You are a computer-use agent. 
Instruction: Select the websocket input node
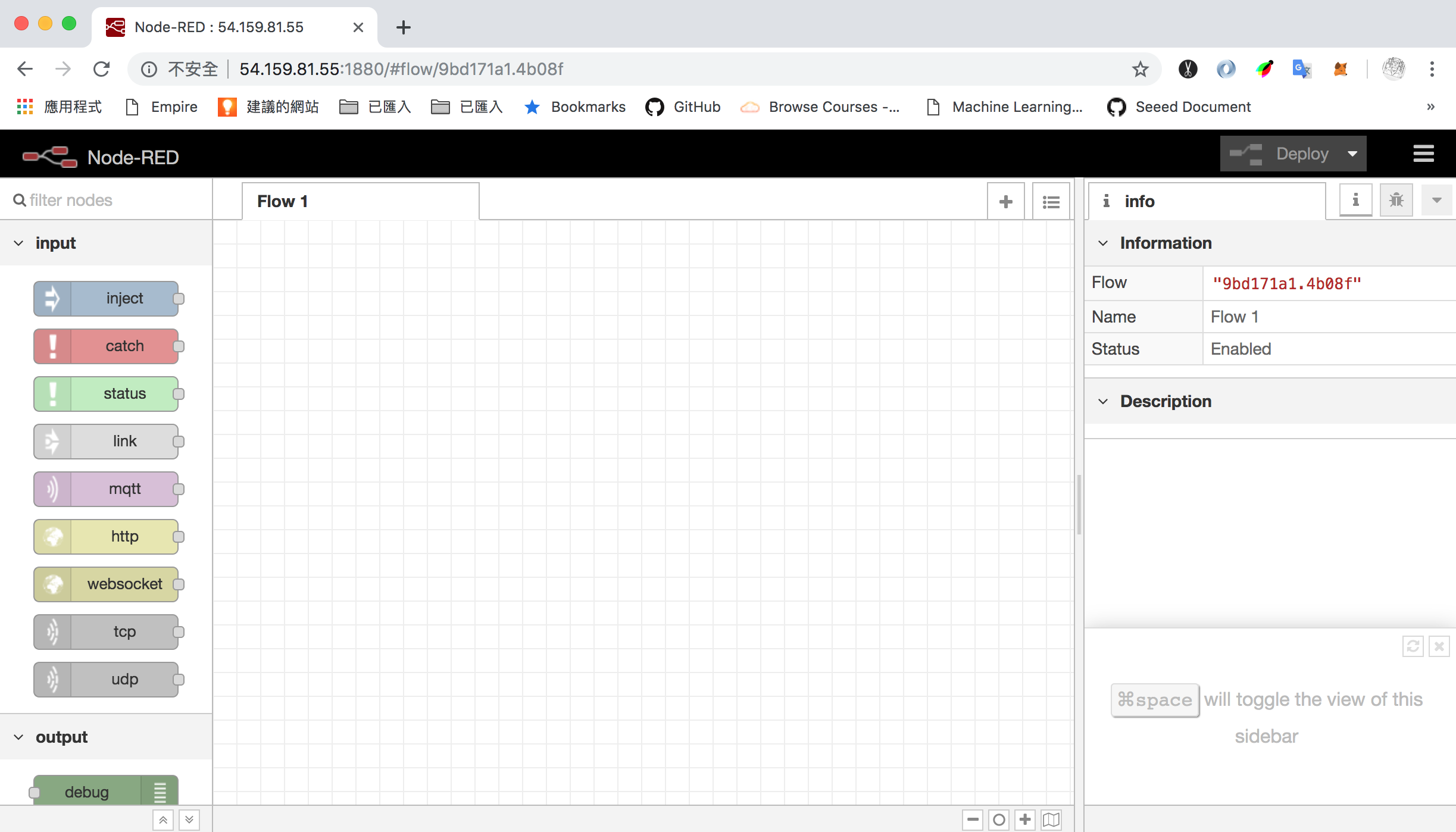coord(106,584)
